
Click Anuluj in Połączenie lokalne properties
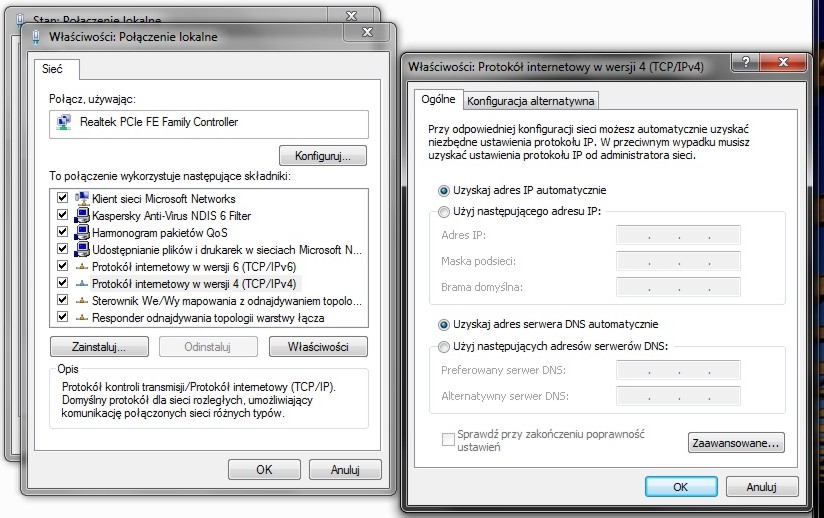coord(345,469)
